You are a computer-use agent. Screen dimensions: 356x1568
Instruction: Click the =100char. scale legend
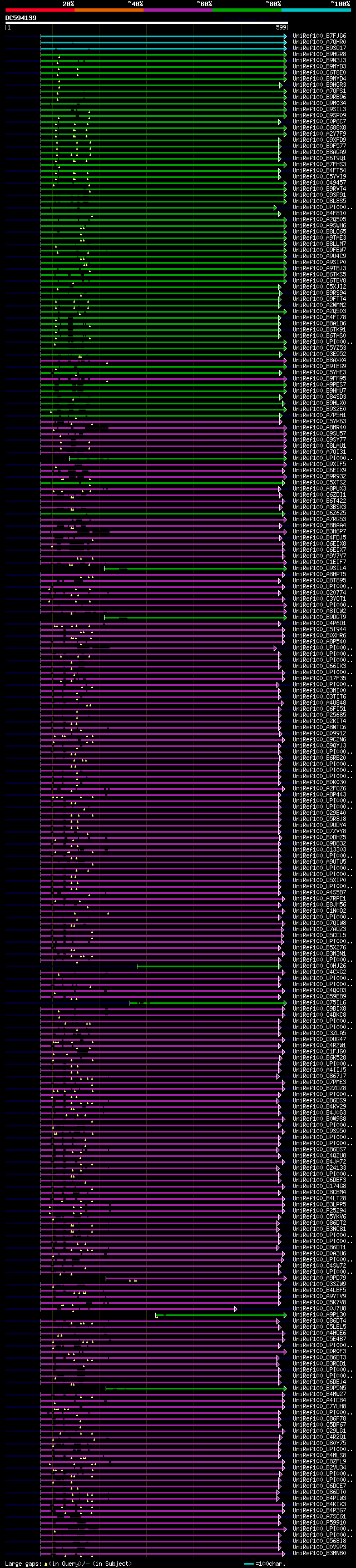click(264, 1564)
